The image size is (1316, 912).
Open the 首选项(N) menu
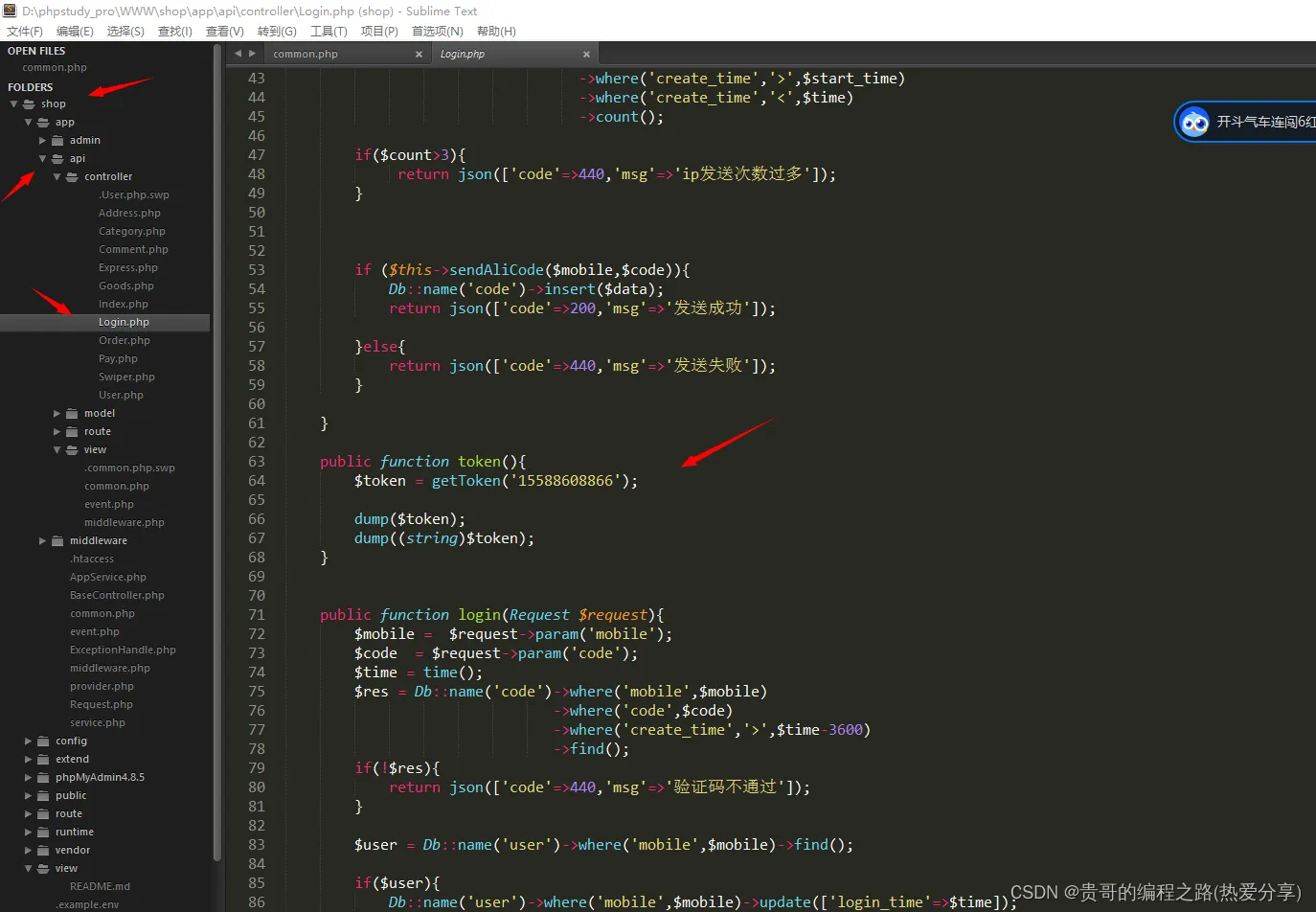438,31
